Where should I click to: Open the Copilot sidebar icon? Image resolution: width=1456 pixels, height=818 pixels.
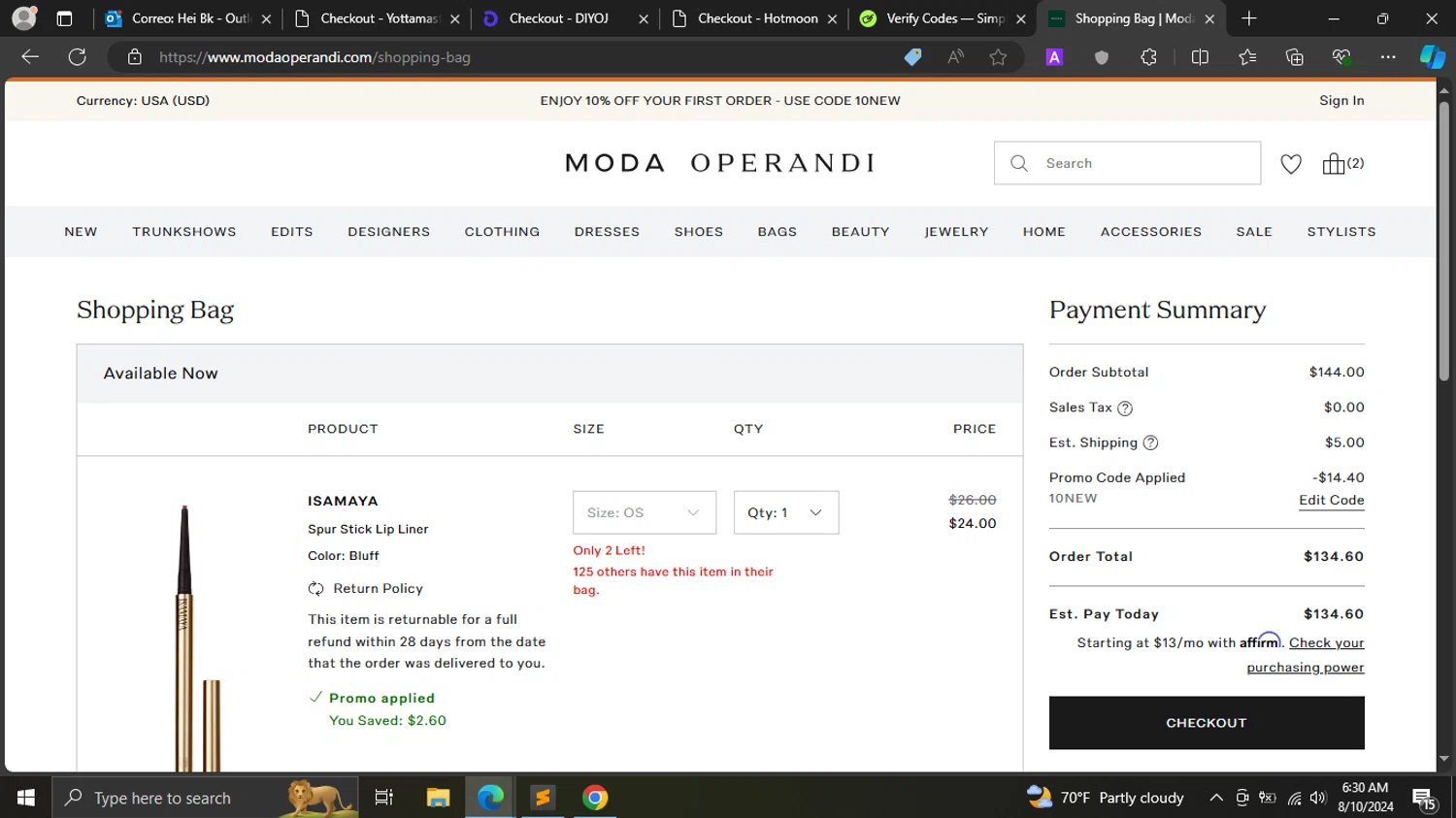coord(1433,57)
